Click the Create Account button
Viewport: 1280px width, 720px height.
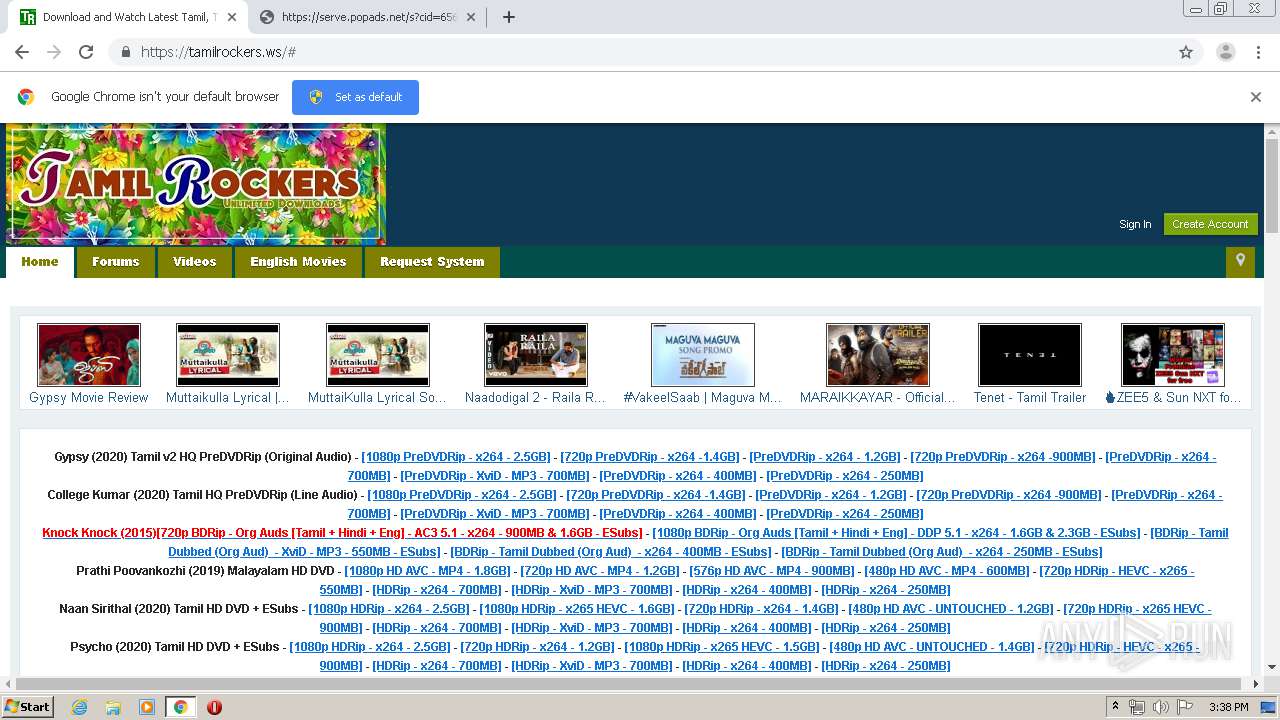click(x=1210, y=224)
